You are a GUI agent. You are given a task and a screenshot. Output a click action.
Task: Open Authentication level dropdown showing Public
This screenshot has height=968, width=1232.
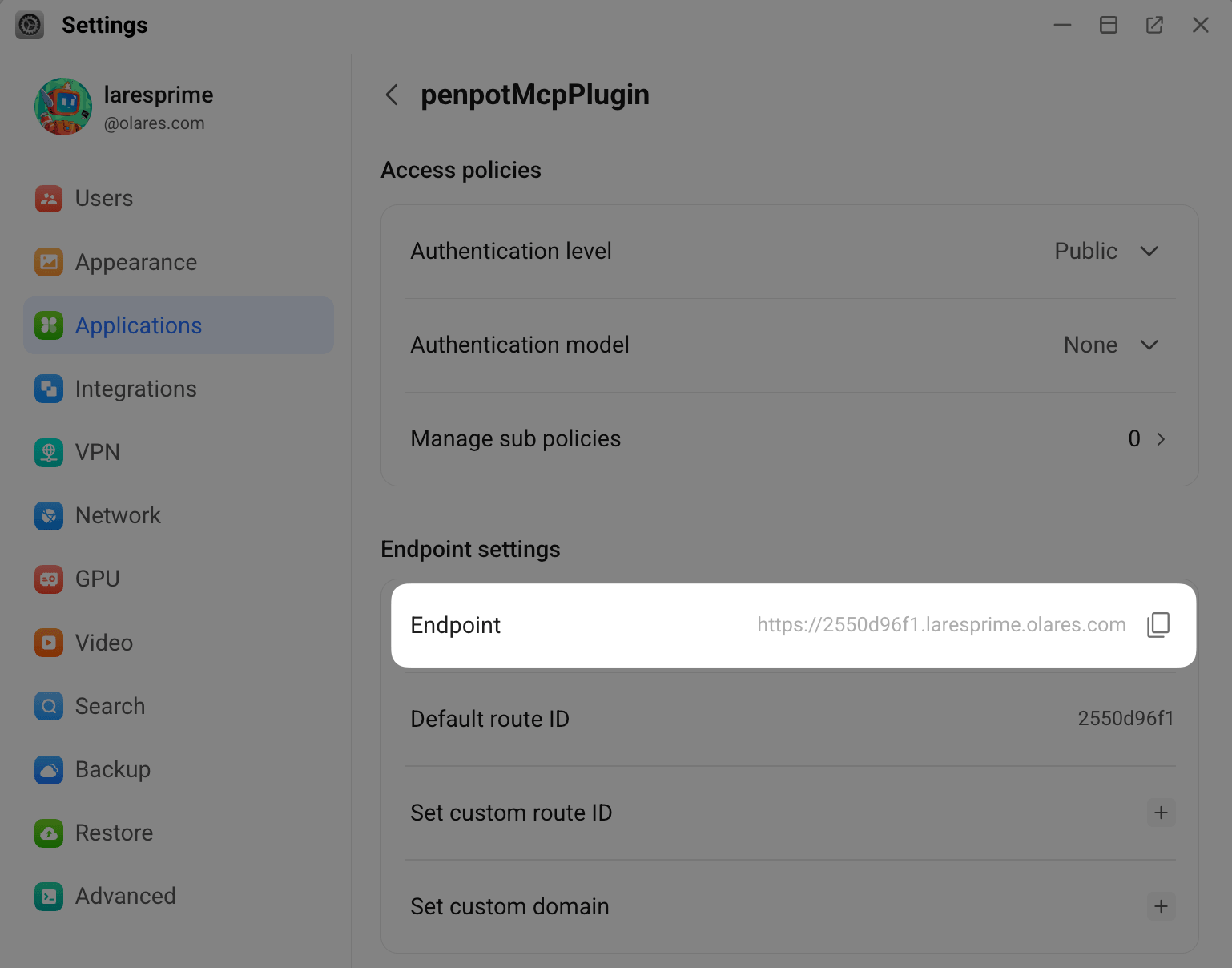(1106, 251)
